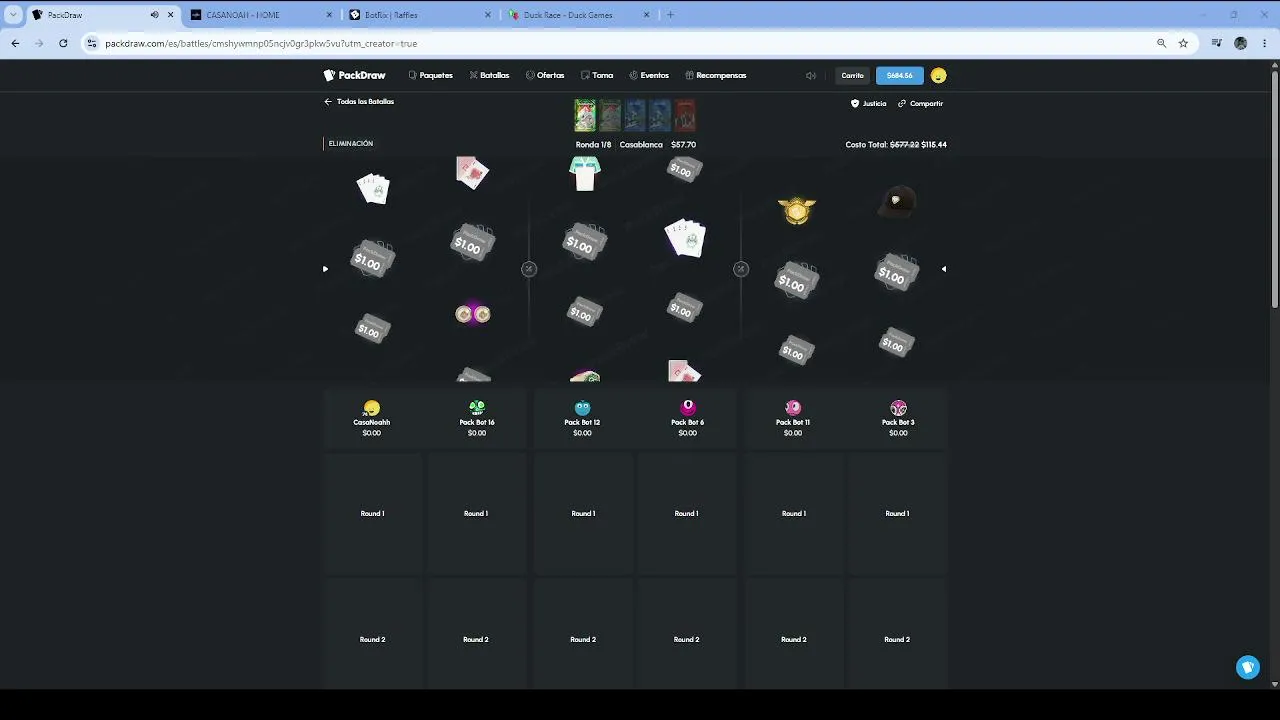The height and width of the screenshot is (720, 1280).
Task: Open the Toma menu
Action: pos(597,75)
